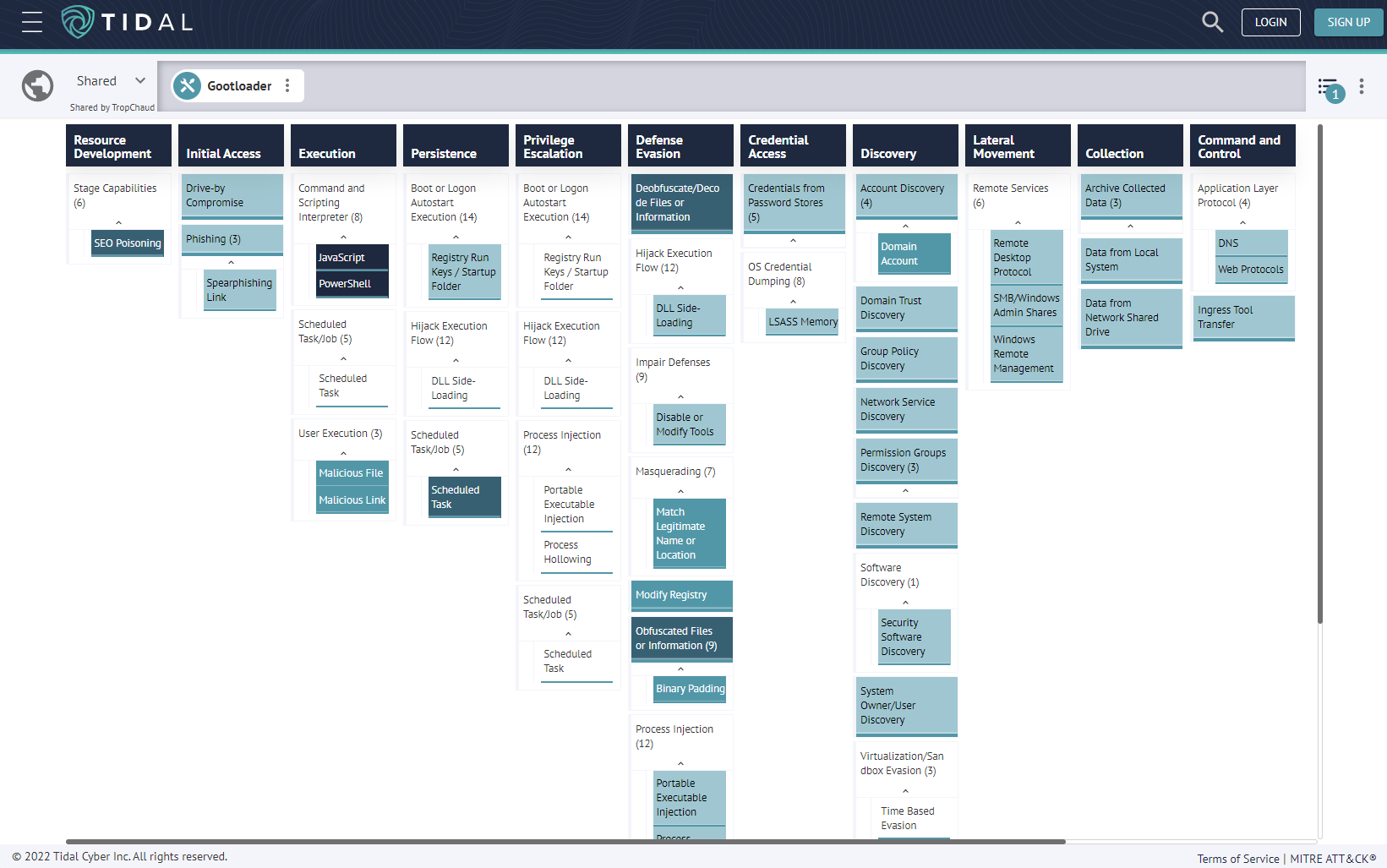Select Command and Control tactic header
Viewport: 1387px width, 868px height.
pyautogui.click(x=1242, y=145)
